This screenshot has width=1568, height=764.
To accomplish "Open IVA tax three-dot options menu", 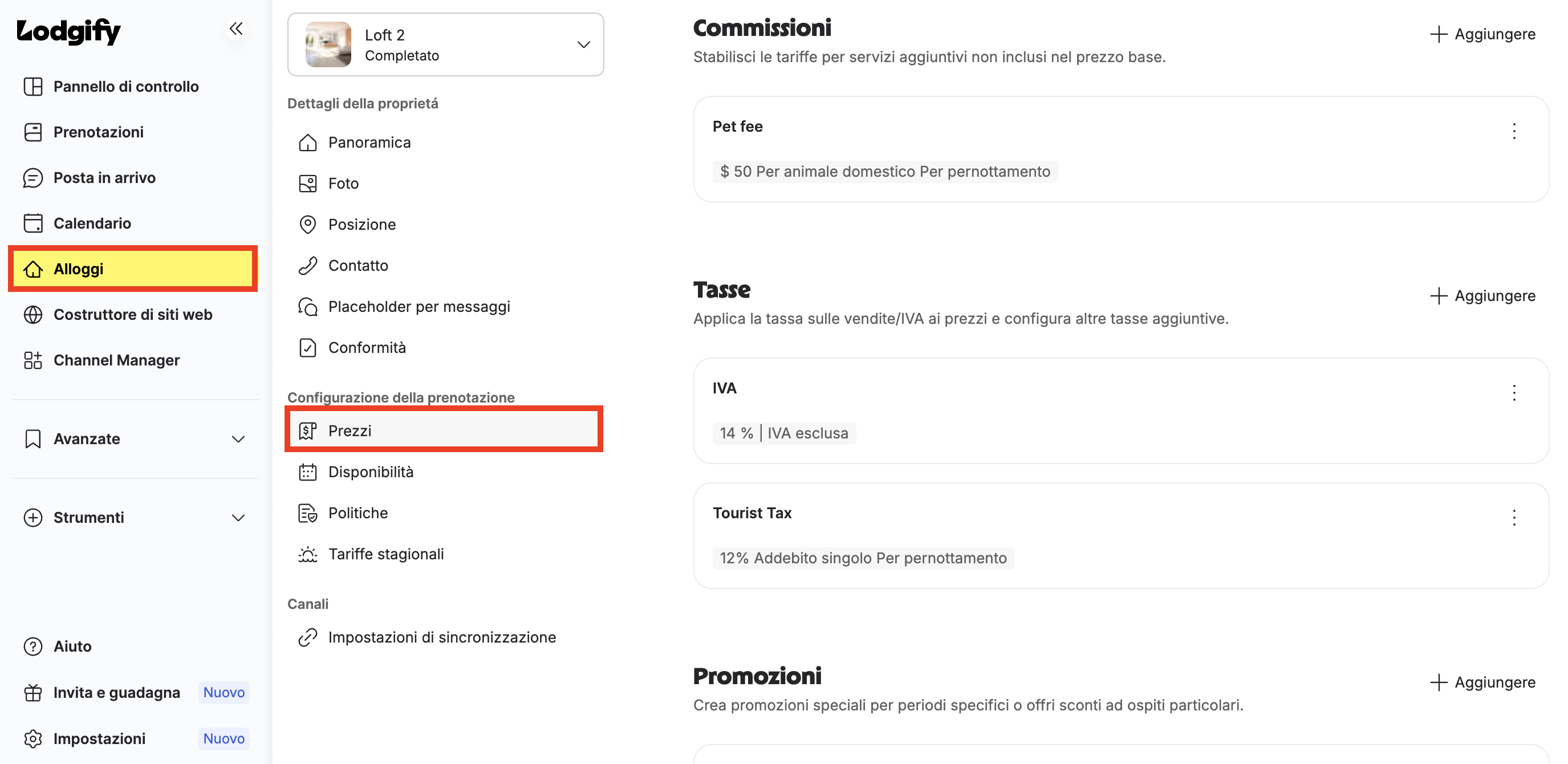I will [1514, 393].
